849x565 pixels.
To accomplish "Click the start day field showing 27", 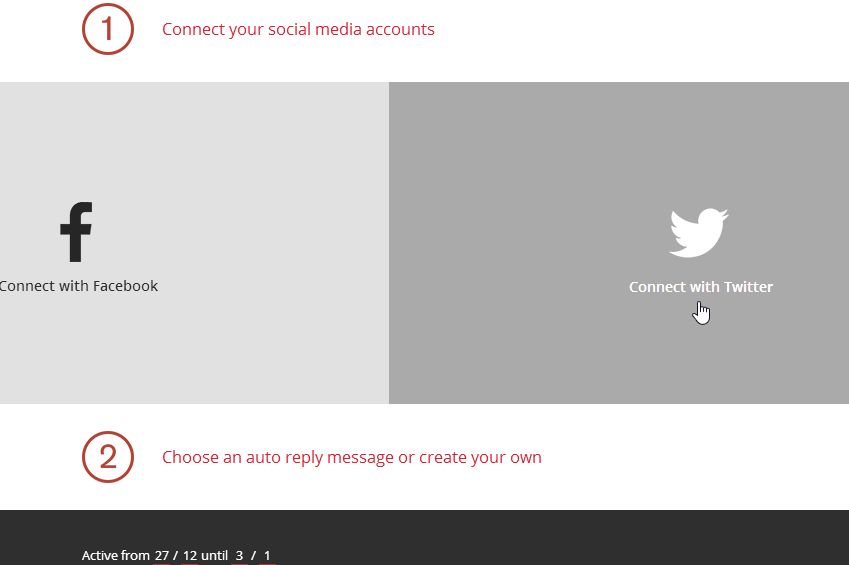I will (x=161, y=556).
